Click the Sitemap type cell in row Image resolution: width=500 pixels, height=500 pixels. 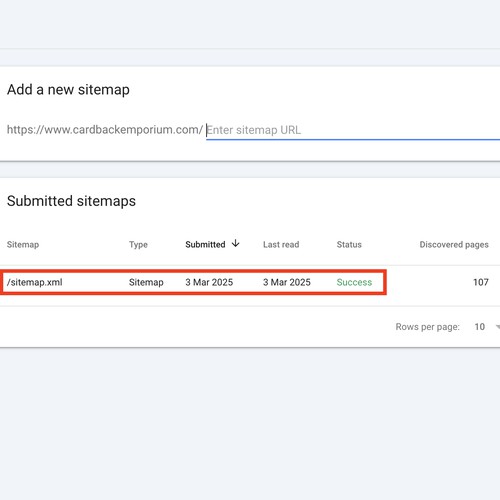146,282
